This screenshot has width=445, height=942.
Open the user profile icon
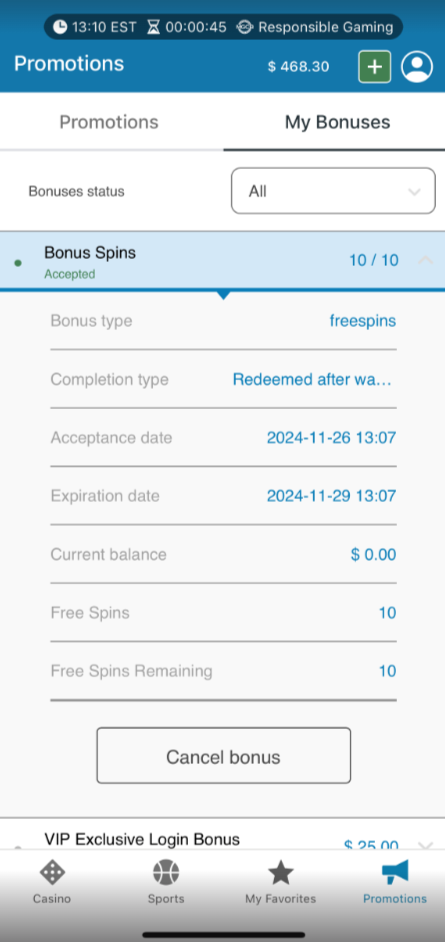417,67
